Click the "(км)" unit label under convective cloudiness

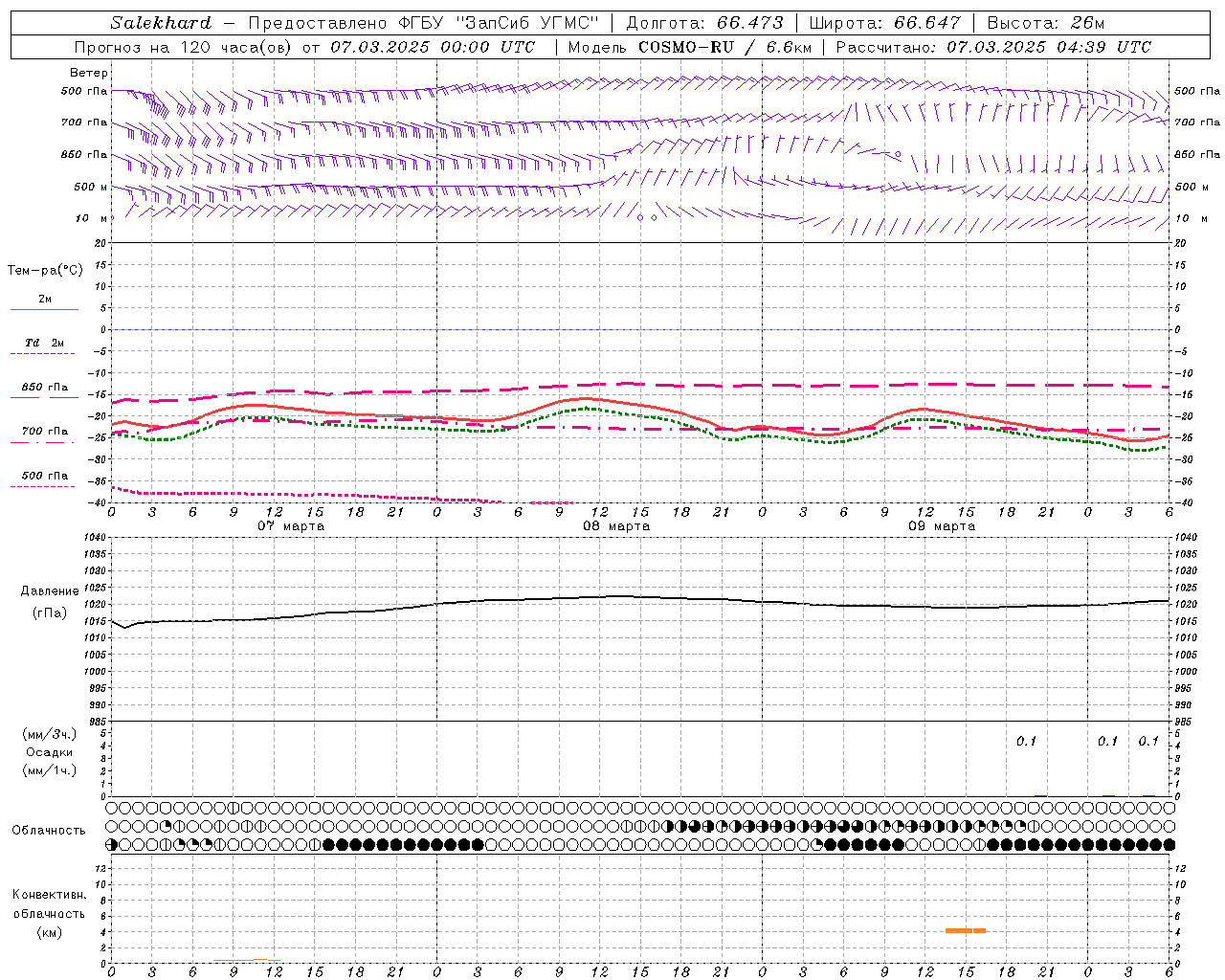coord(49,932)
